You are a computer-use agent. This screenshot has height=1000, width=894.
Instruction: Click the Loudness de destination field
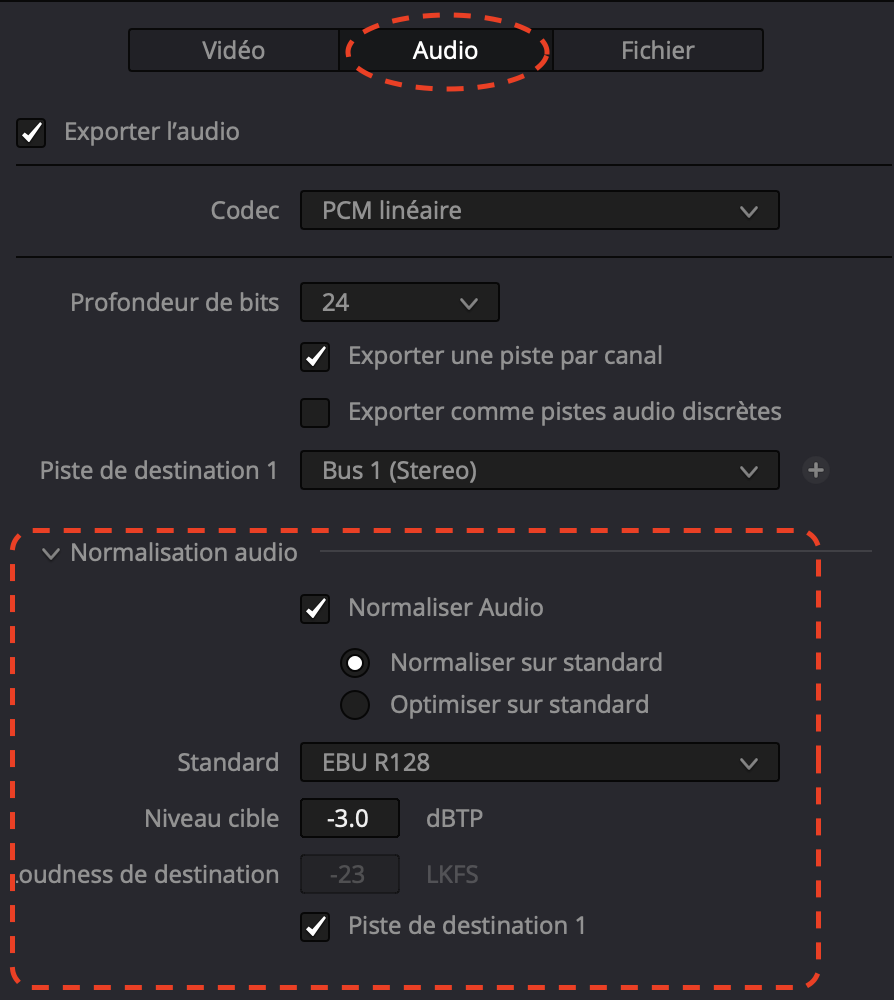pos(350,875)
